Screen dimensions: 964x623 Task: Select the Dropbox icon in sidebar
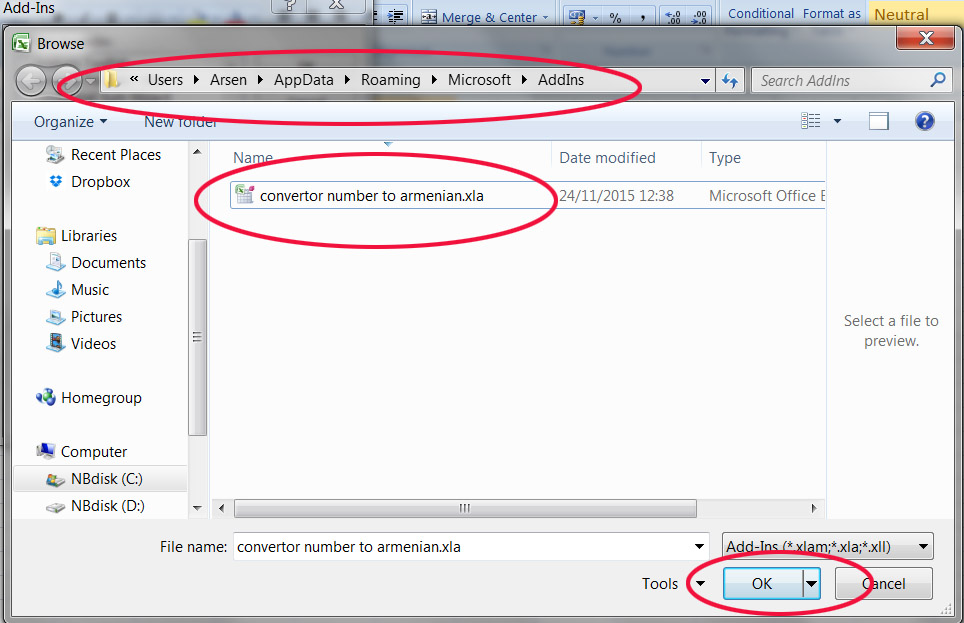tap(56, 182)
